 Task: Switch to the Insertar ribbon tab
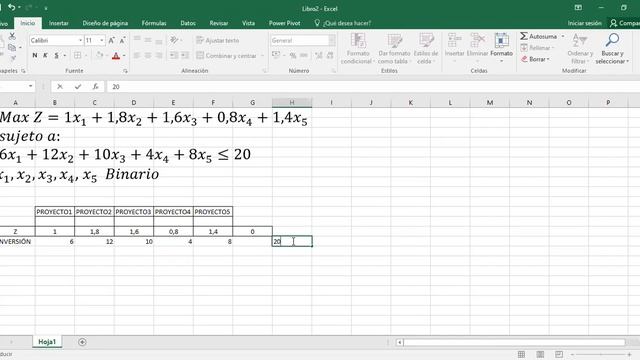(x=59, y=23)
